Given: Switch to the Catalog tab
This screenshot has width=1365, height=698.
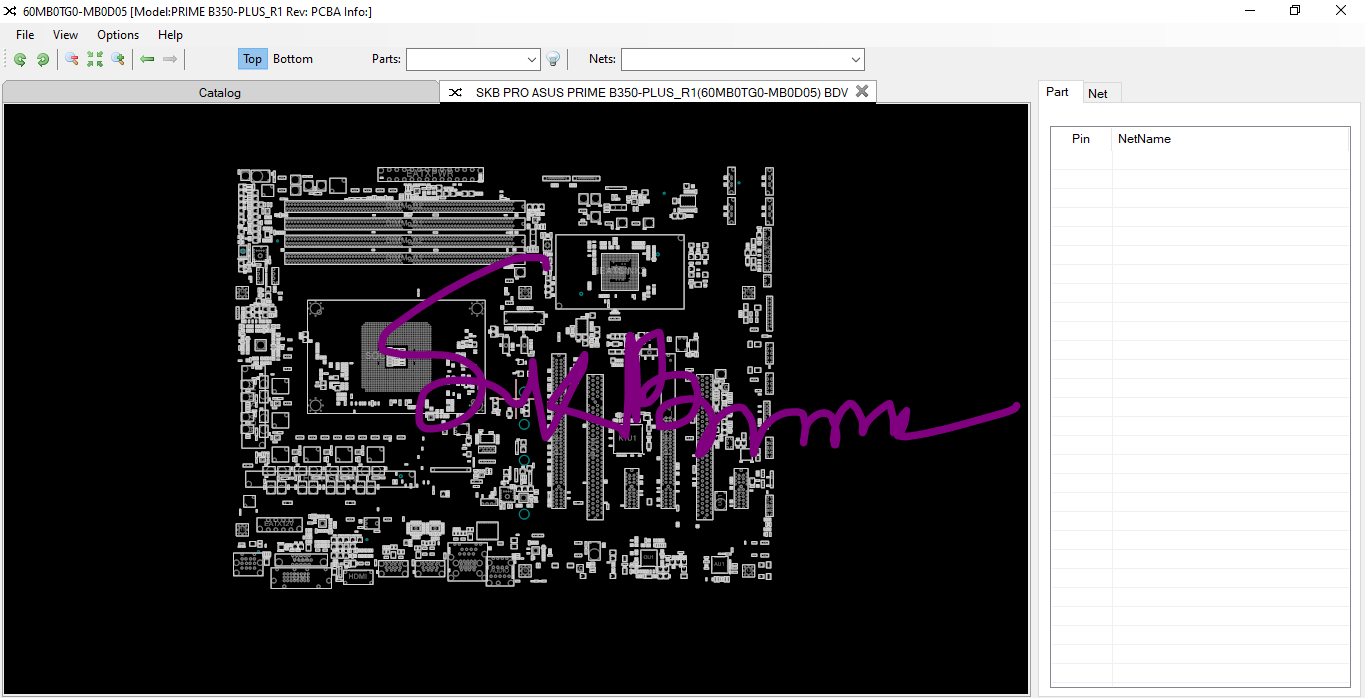Looking at the screenshot, I should 220,93.
